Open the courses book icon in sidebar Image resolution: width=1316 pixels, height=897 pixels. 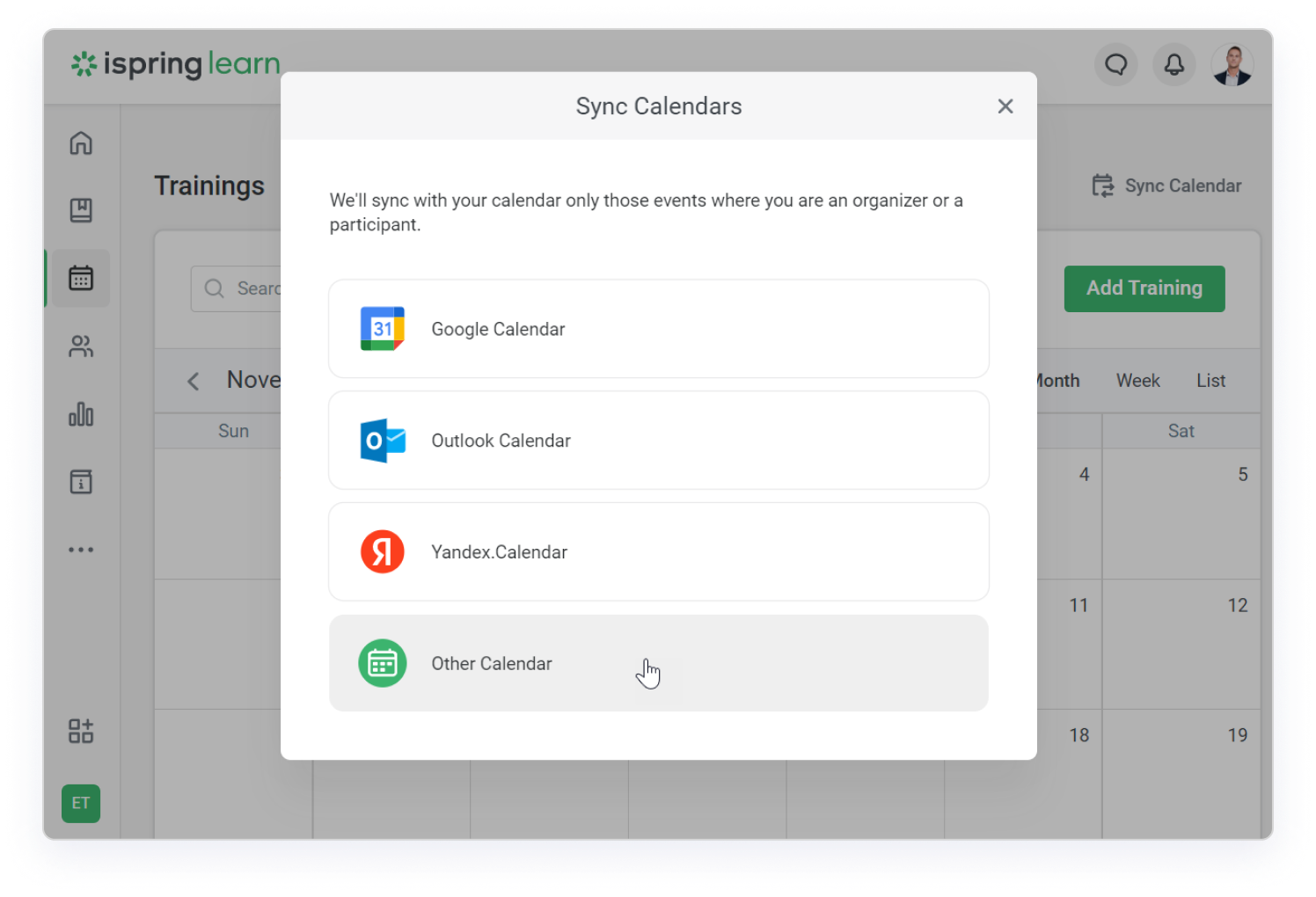click(81, 210)
